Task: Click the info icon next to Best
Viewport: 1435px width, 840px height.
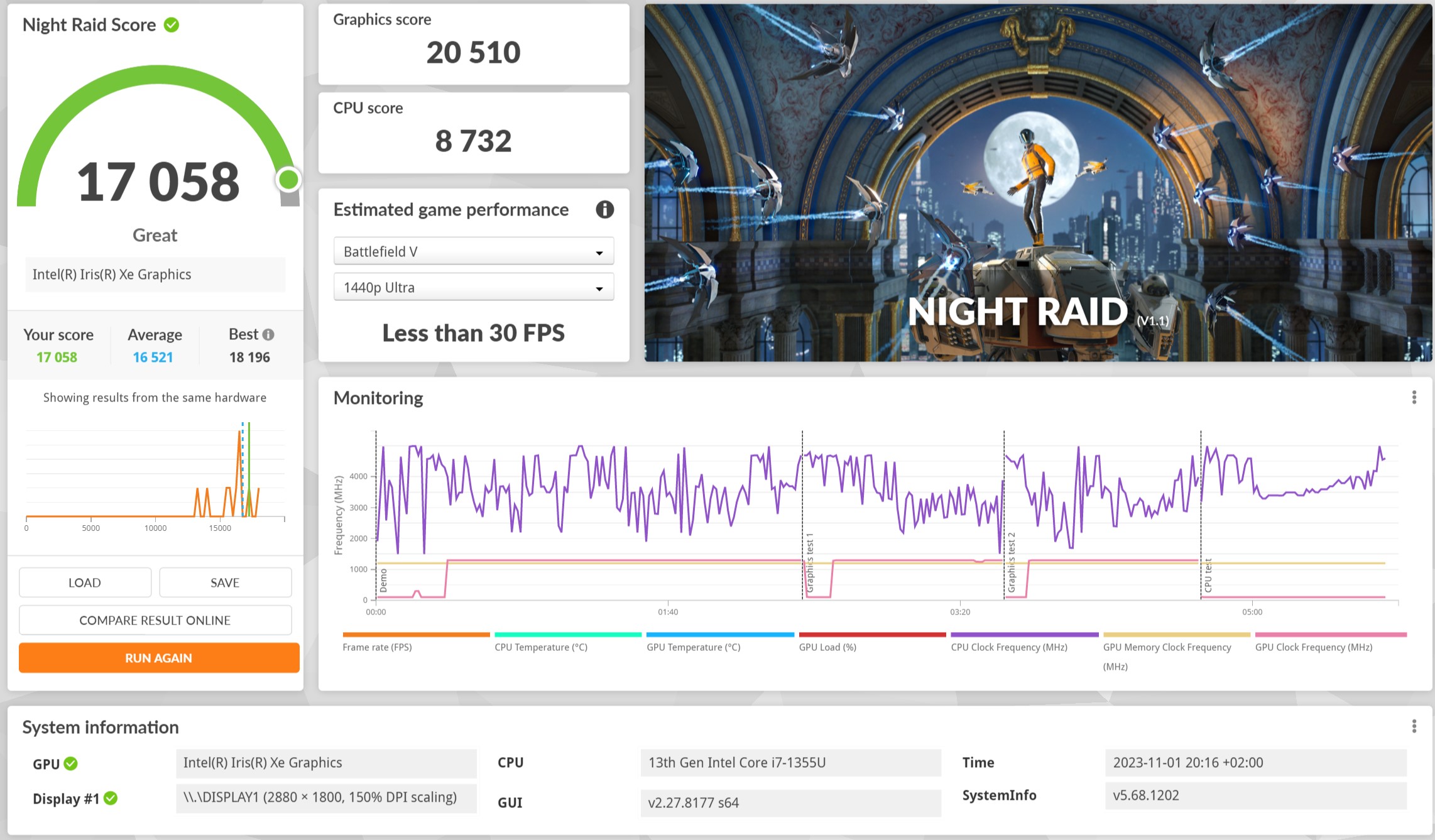Action: [x=268, y=335]
